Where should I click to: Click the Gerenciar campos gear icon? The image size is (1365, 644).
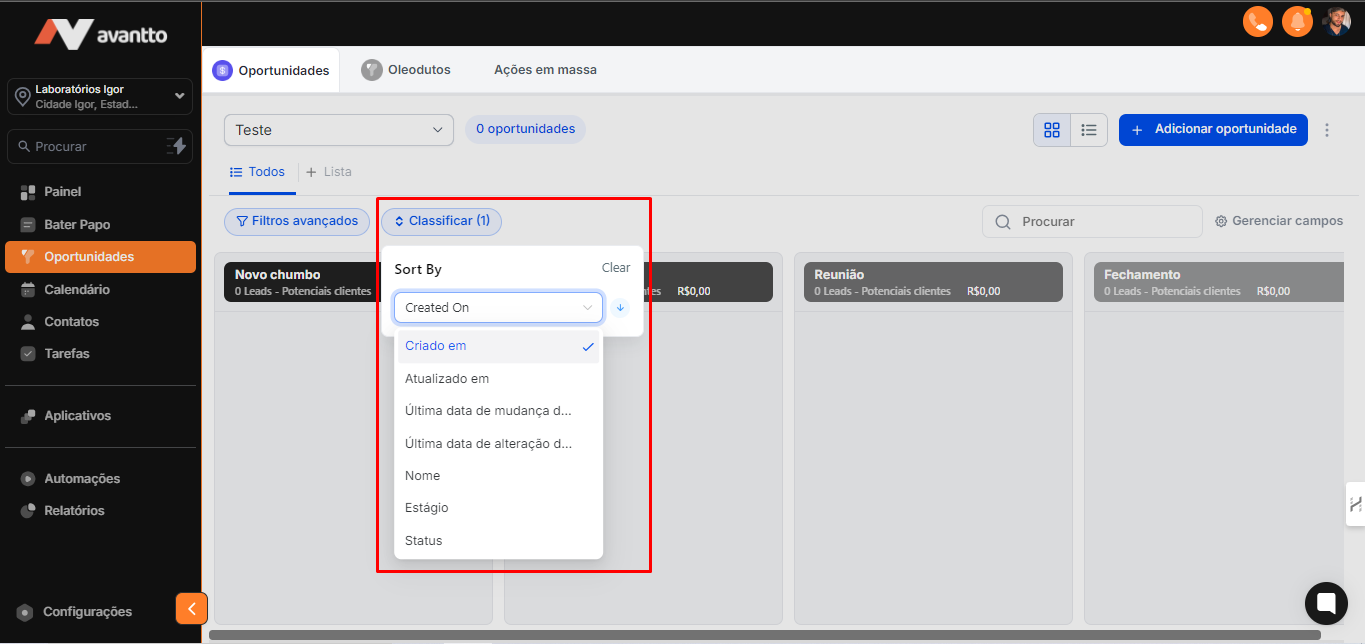1221,221
